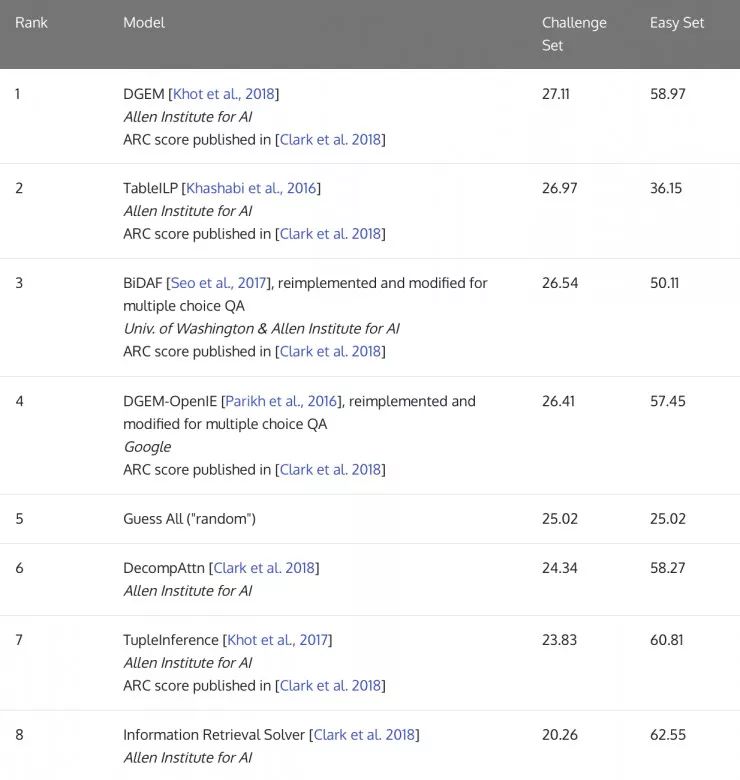This screenshot has height=780, width=740.
Task: Click the Rank column header
Action: tap(31, 23)
